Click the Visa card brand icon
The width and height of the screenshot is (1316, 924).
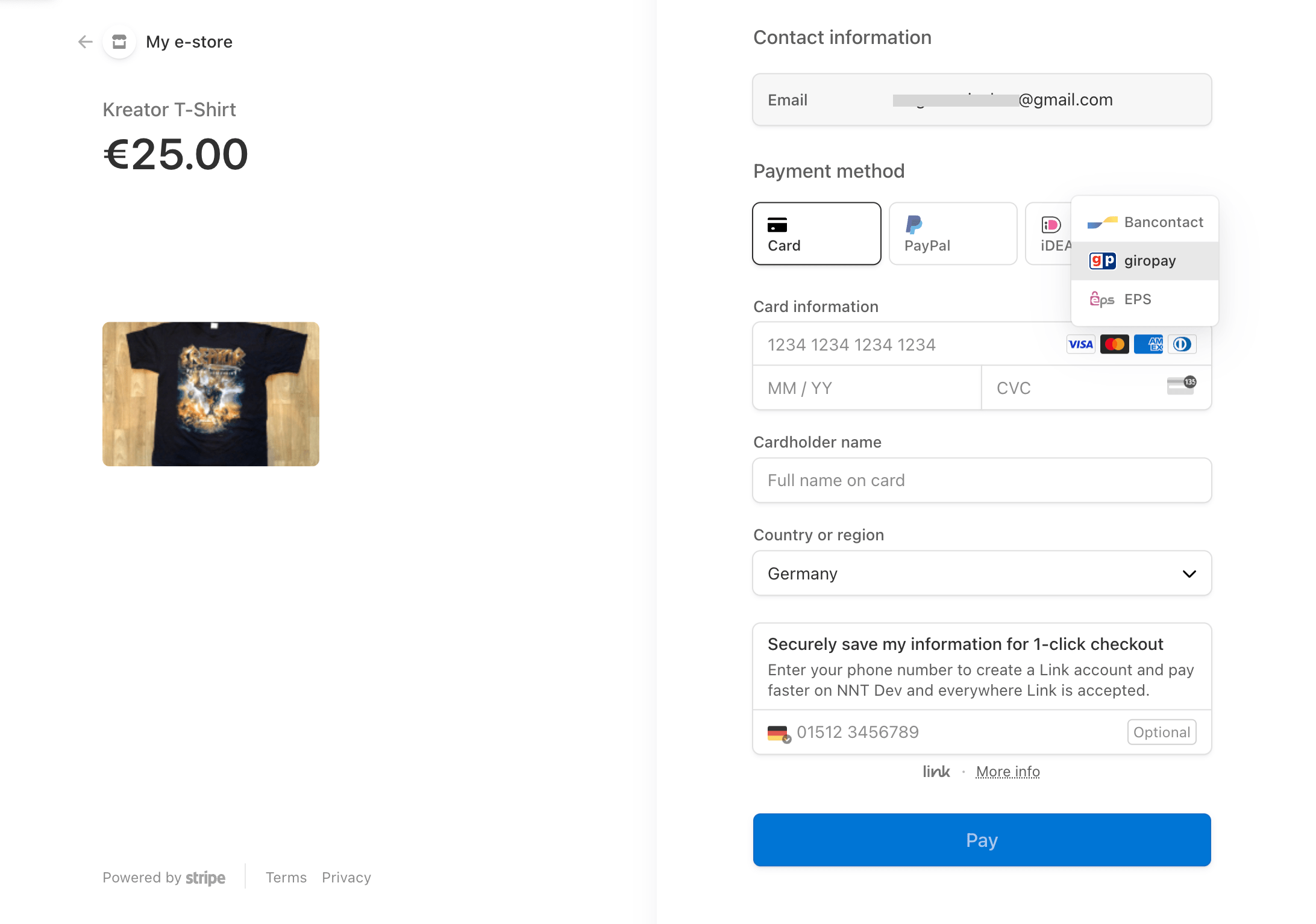click(x=1080, y=344)
